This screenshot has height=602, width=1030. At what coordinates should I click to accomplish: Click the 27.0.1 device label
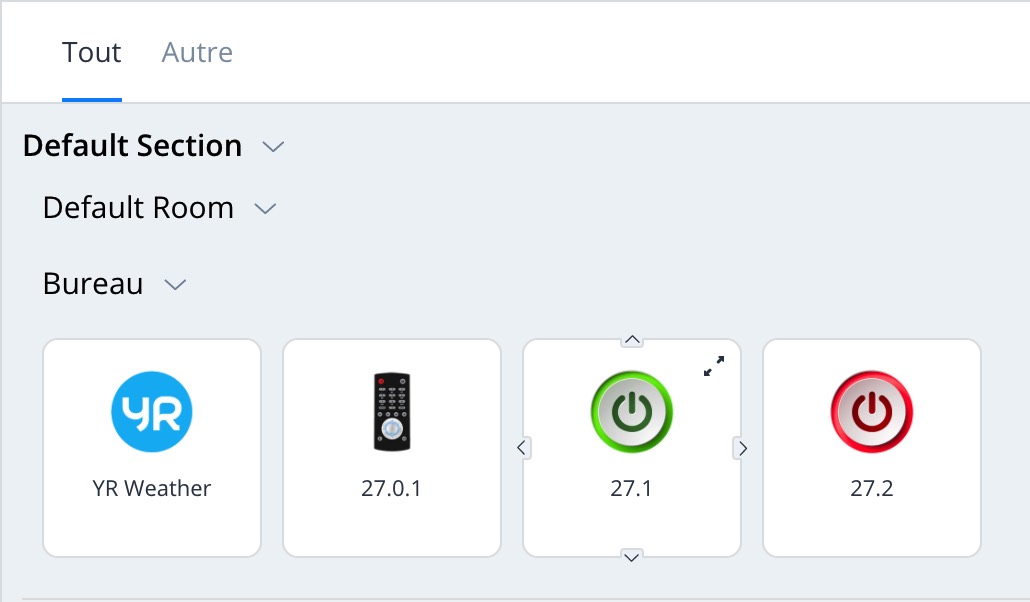point(392,489)
